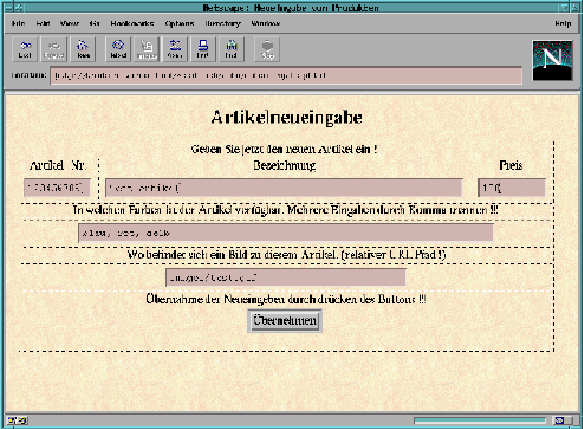Click the Artikel Nr. input field
Viewport: 583px width, 429px height.
(57, 187)
